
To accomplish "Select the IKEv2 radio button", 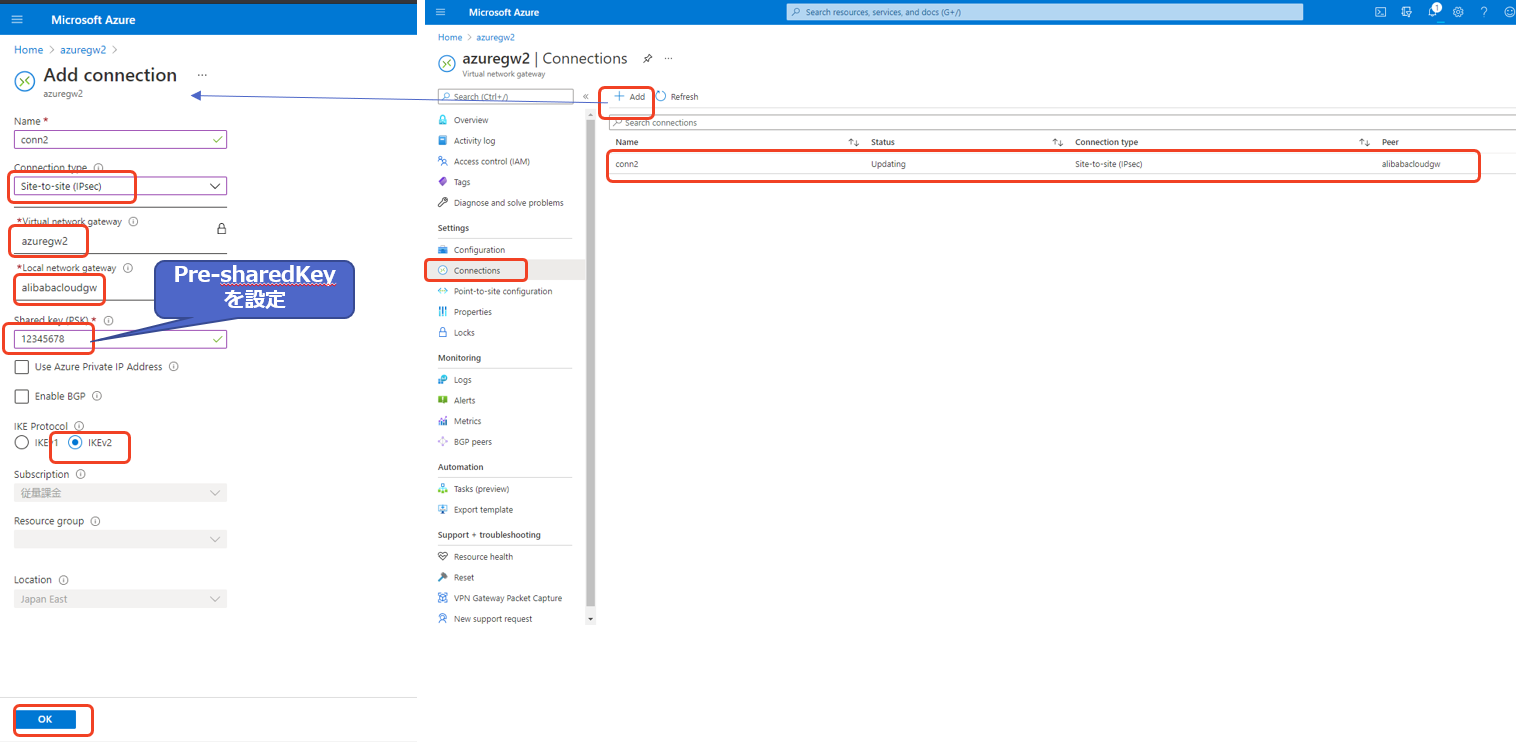I will 75,442.
